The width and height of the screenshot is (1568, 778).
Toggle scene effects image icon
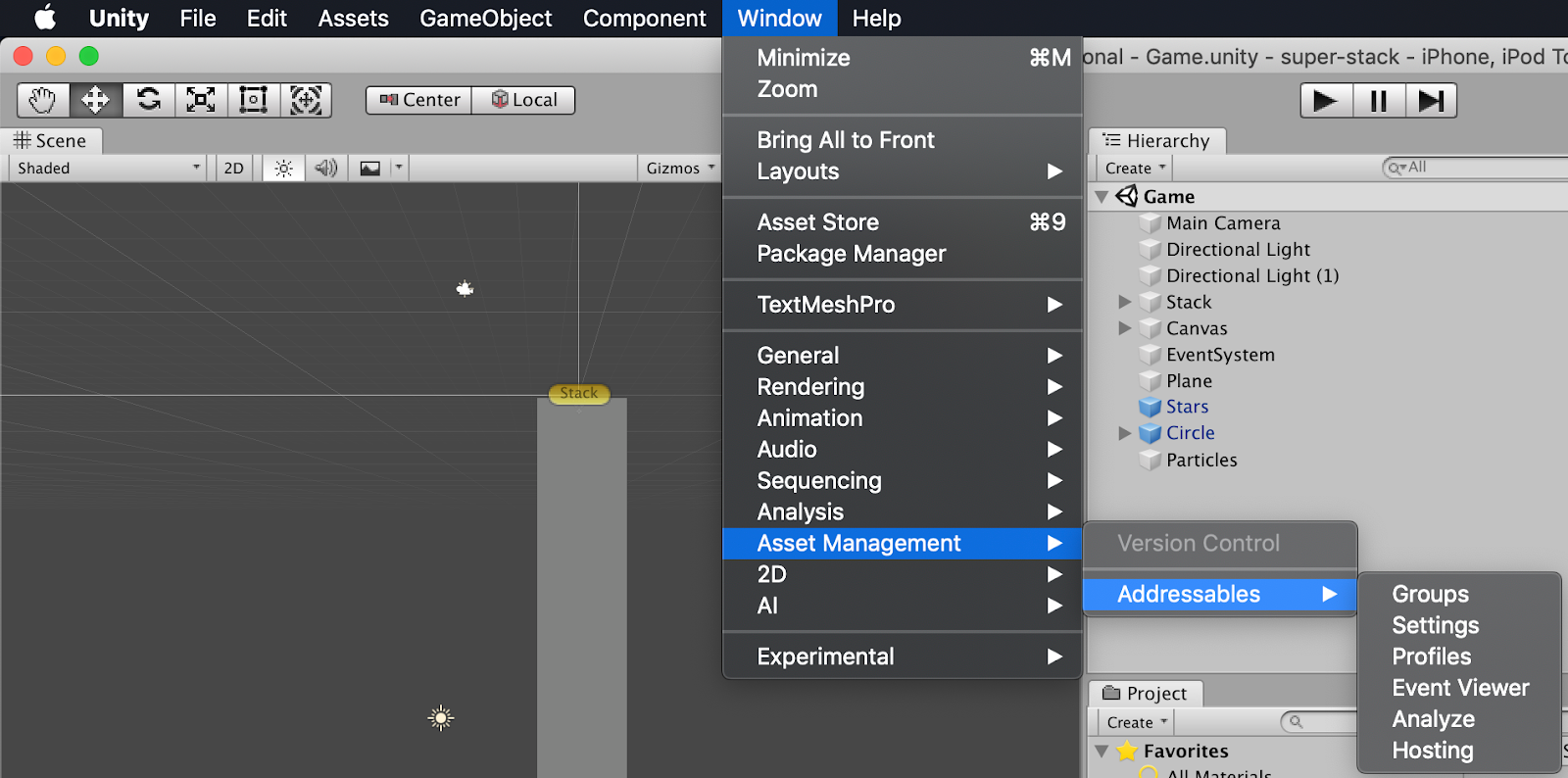click(x=369, y=169)
